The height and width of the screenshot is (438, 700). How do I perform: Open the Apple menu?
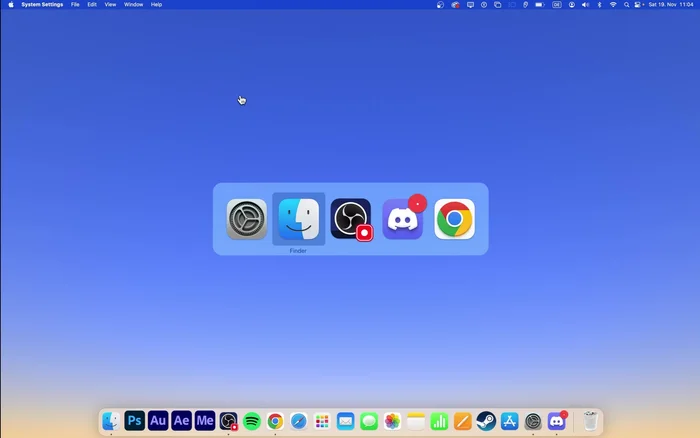point(11,4)
